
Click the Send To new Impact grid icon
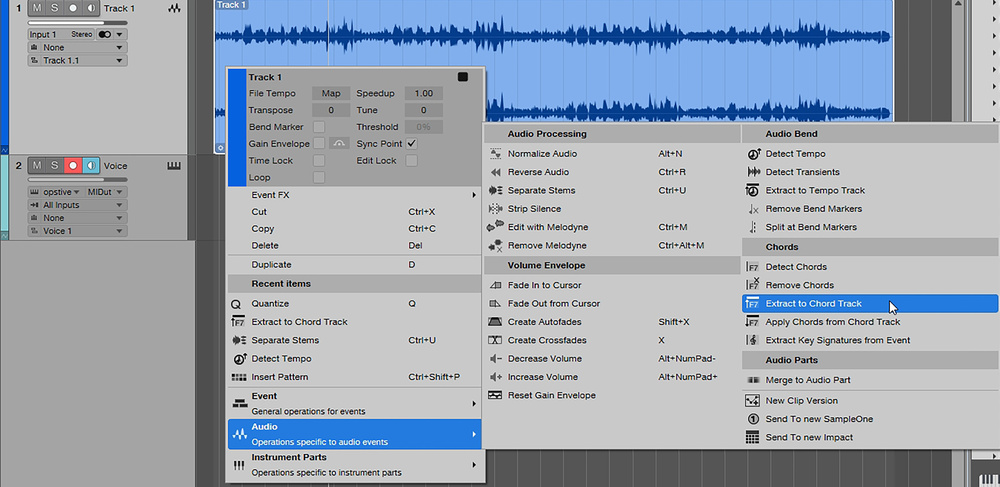(753, 437)
